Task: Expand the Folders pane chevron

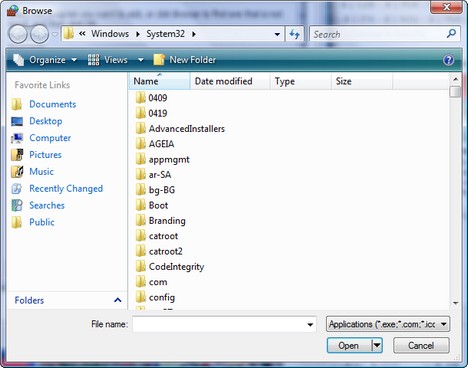Action: (117, 300)
